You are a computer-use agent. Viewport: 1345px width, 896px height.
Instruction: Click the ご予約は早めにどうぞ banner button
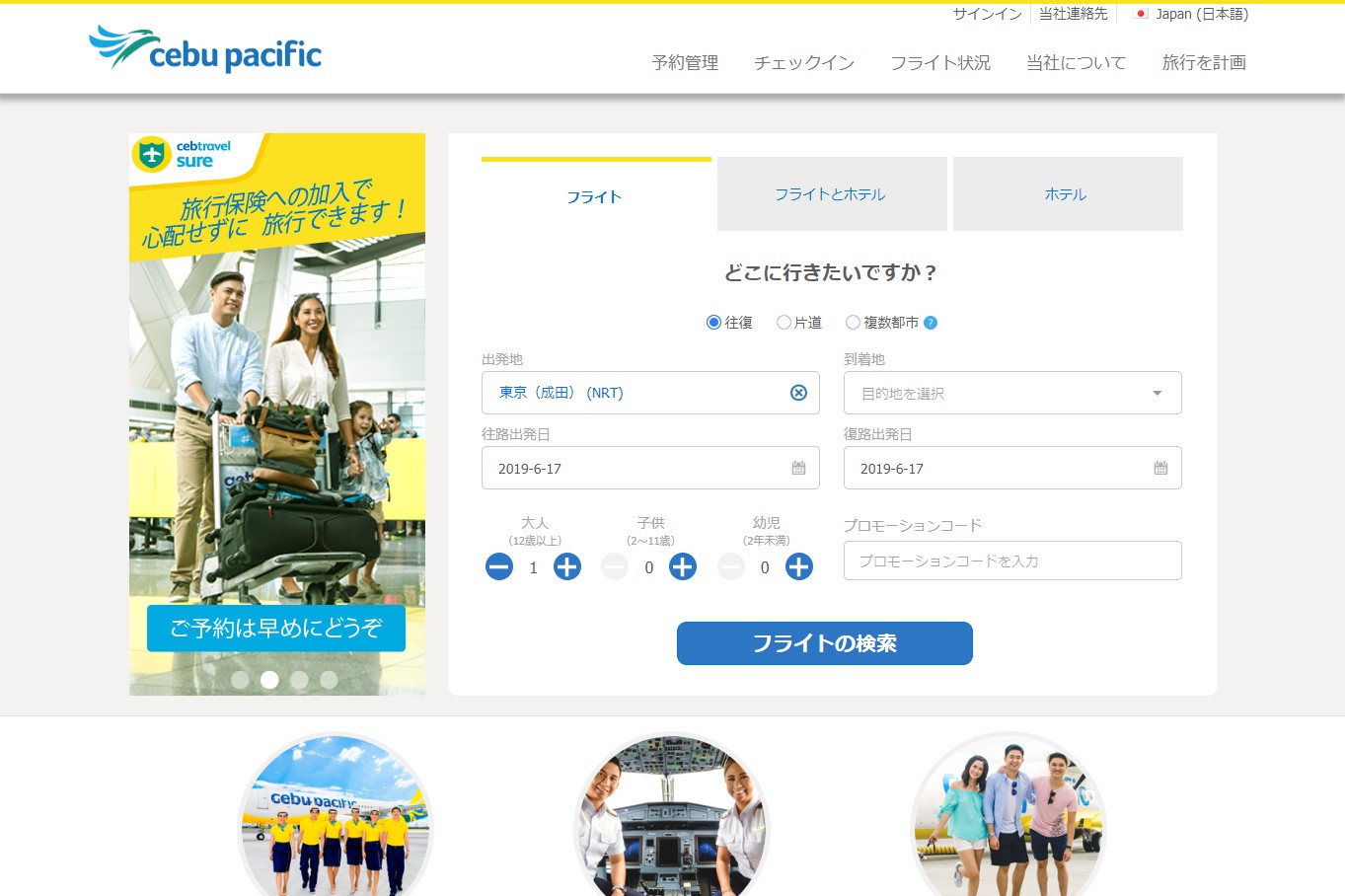coord(276,628)
